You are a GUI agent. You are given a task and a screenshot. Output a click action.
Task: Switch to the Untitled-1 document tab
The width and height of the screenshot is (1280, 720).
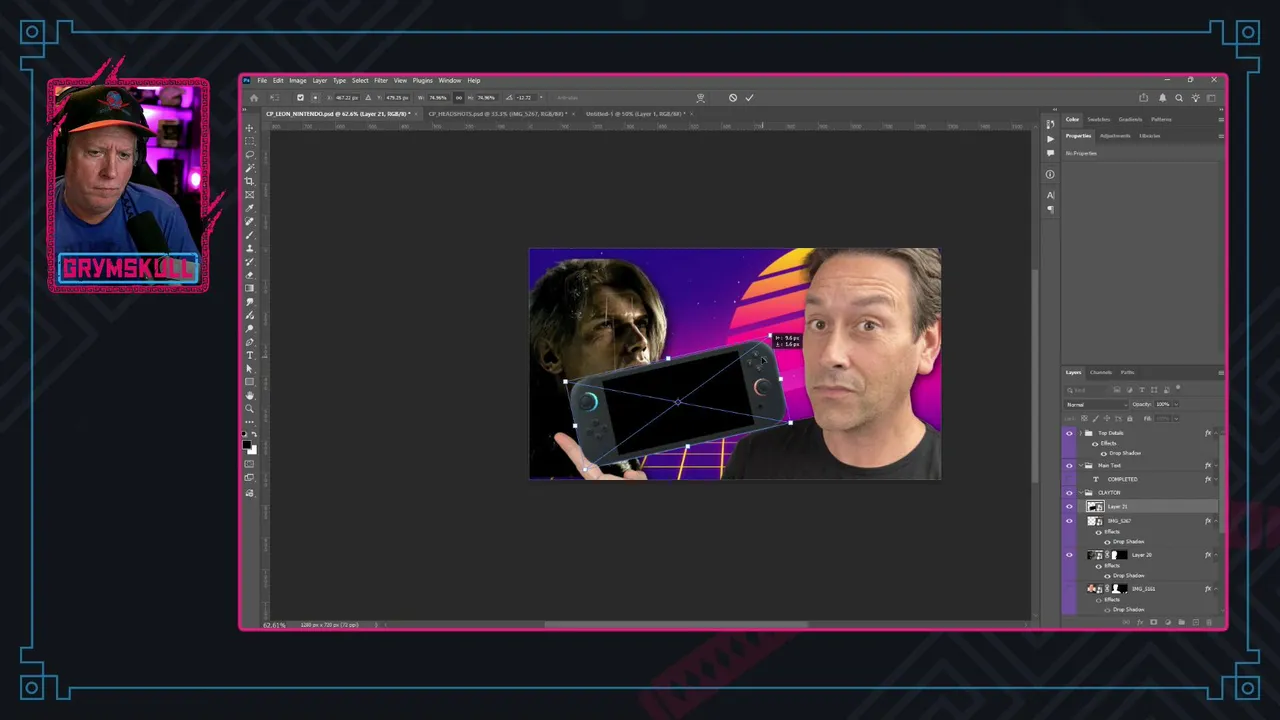pyautogui.click(x=636, y=113)
